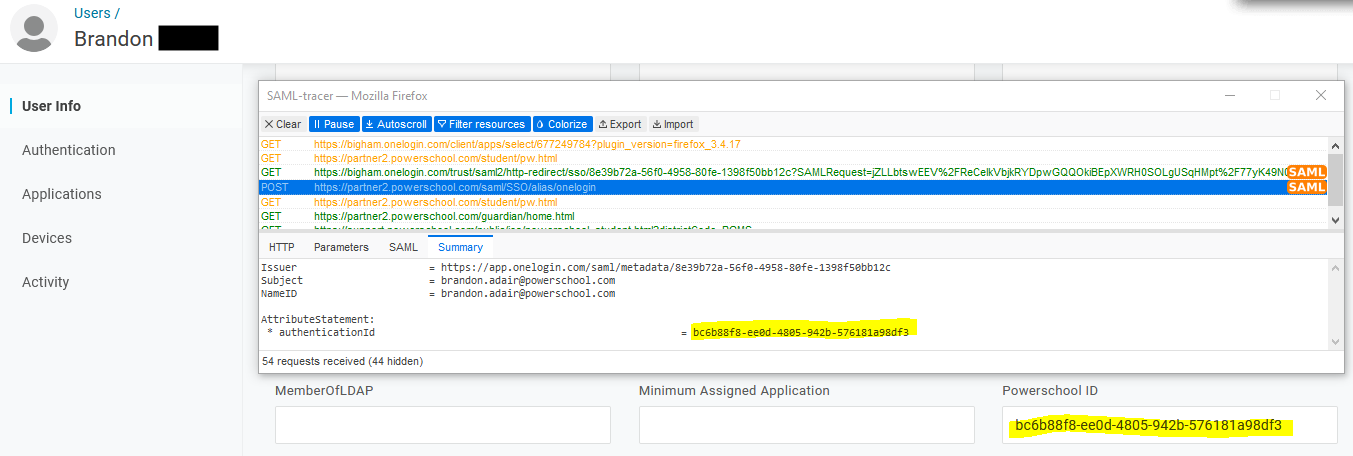Viewport: 1353px width, 456px height.
Task: Click the user avatar profile icon
Action: (35, 28)
